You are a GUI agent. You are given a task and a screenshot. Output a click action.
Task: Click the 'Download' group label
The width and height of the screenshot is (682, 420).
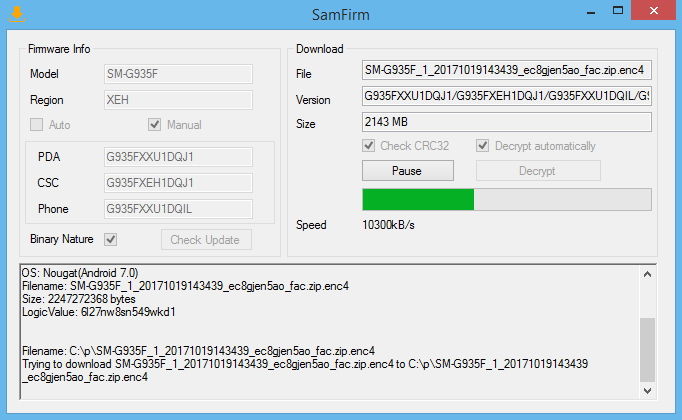click(x=320, y=49)
